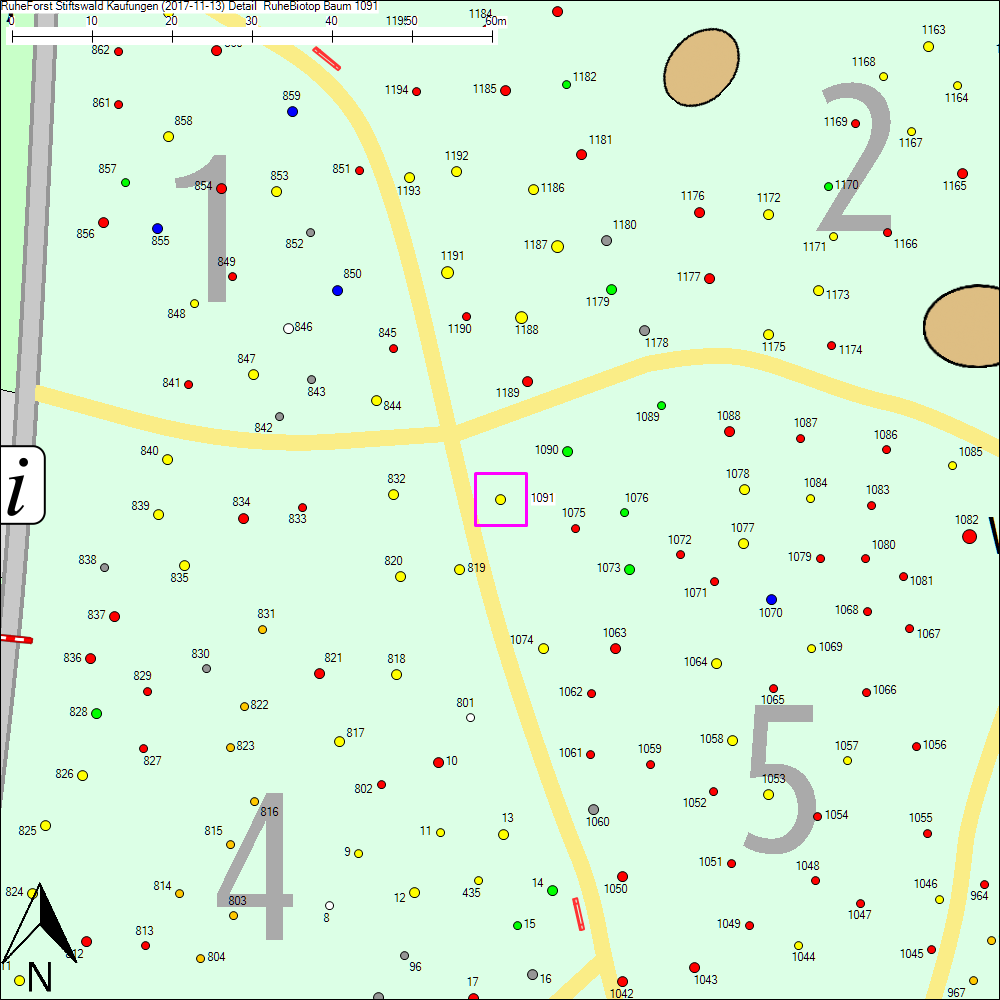Click the yellow tree marker 1187
The height and width of the screenshot is (1000, 1000).
[x=557, y=247]
